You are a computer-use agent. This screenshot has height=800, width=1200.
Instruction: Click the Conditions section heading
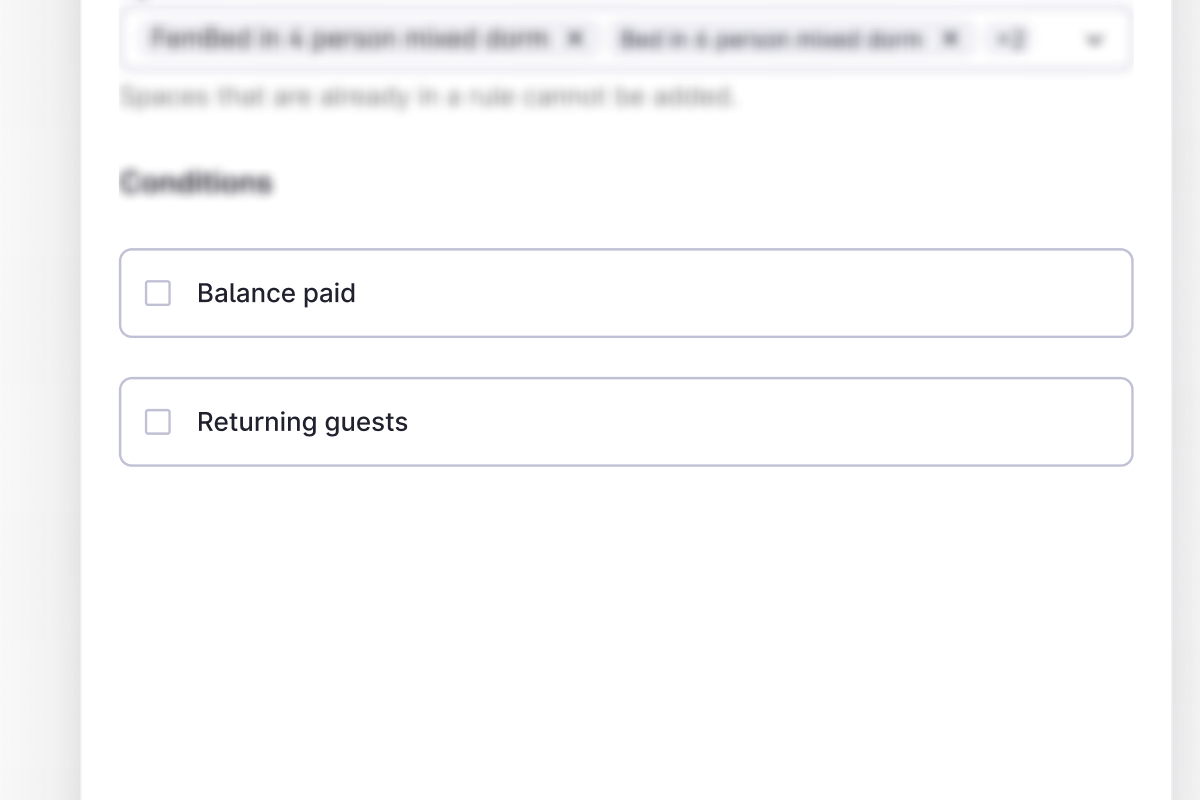pyautogui.click(x=196, y=183)
